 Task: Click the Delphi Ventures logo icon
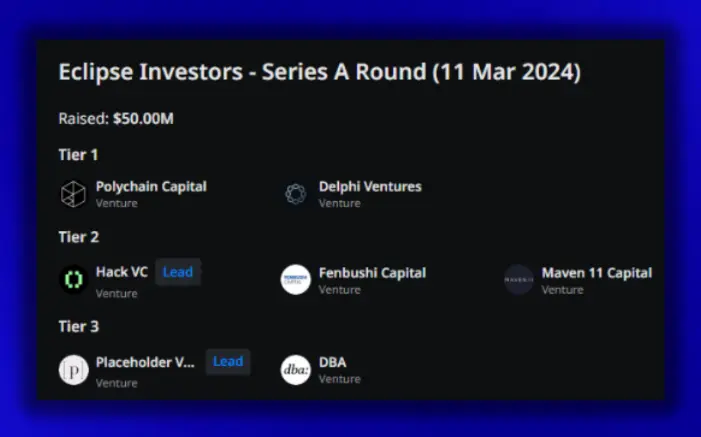pos(295,193)
